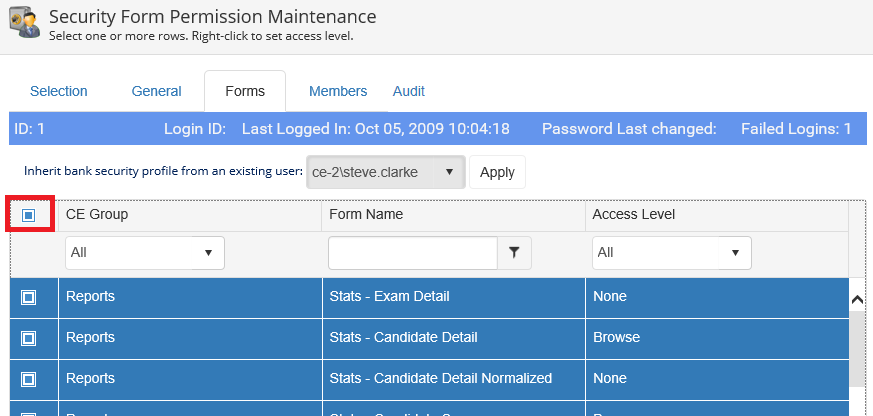Open the Access Level filter dropdown
The width and height of the screenshot is (873, 416).
coord(671,253)
